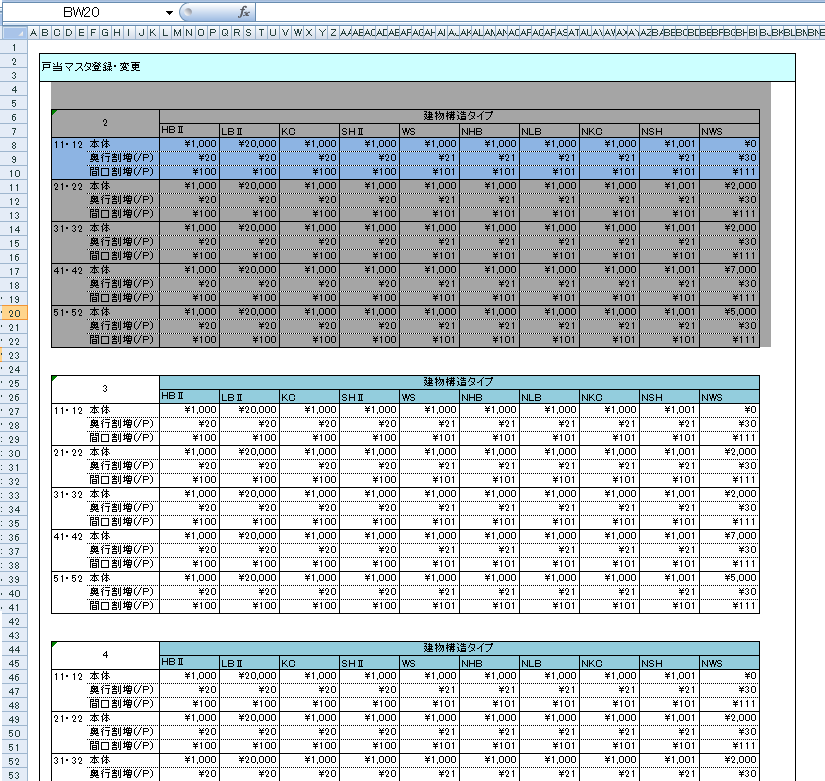Select row header 53
The width and height of the screenshot is (825, 781).
(x=14, y=775)
